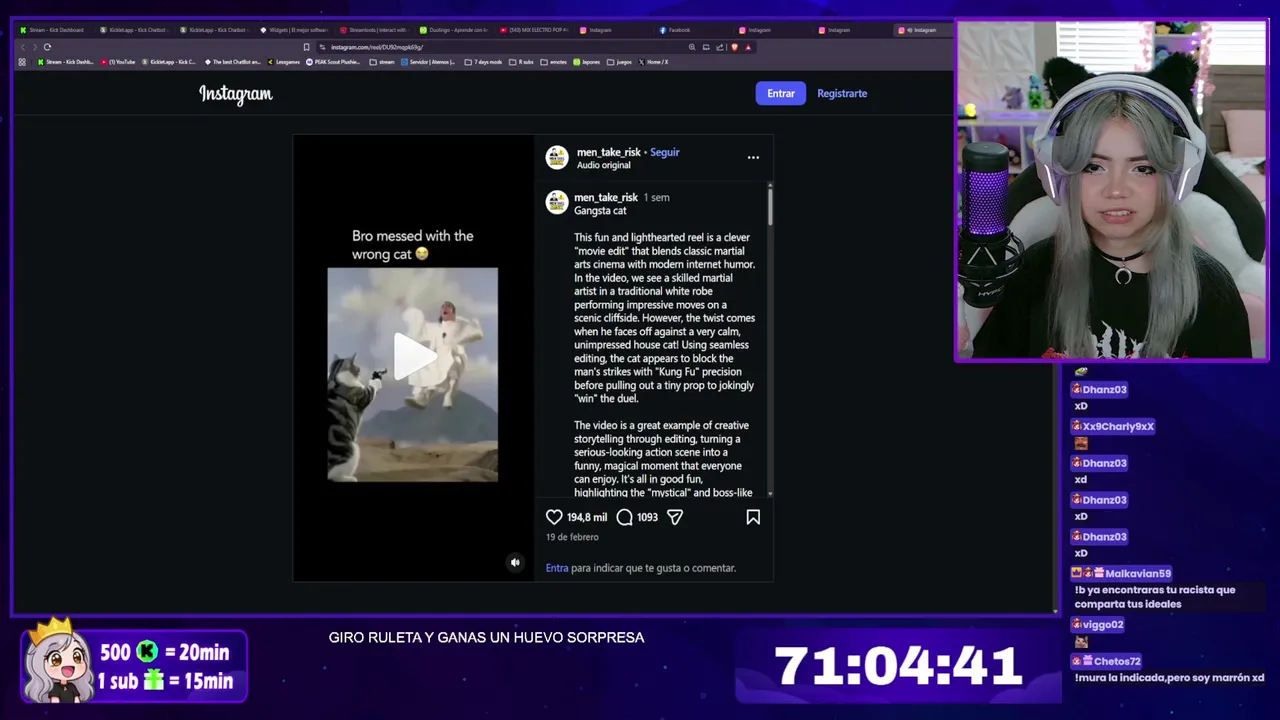Click the browser forward arrow
The image size is (1280, 720).
[x=34, y=47]
